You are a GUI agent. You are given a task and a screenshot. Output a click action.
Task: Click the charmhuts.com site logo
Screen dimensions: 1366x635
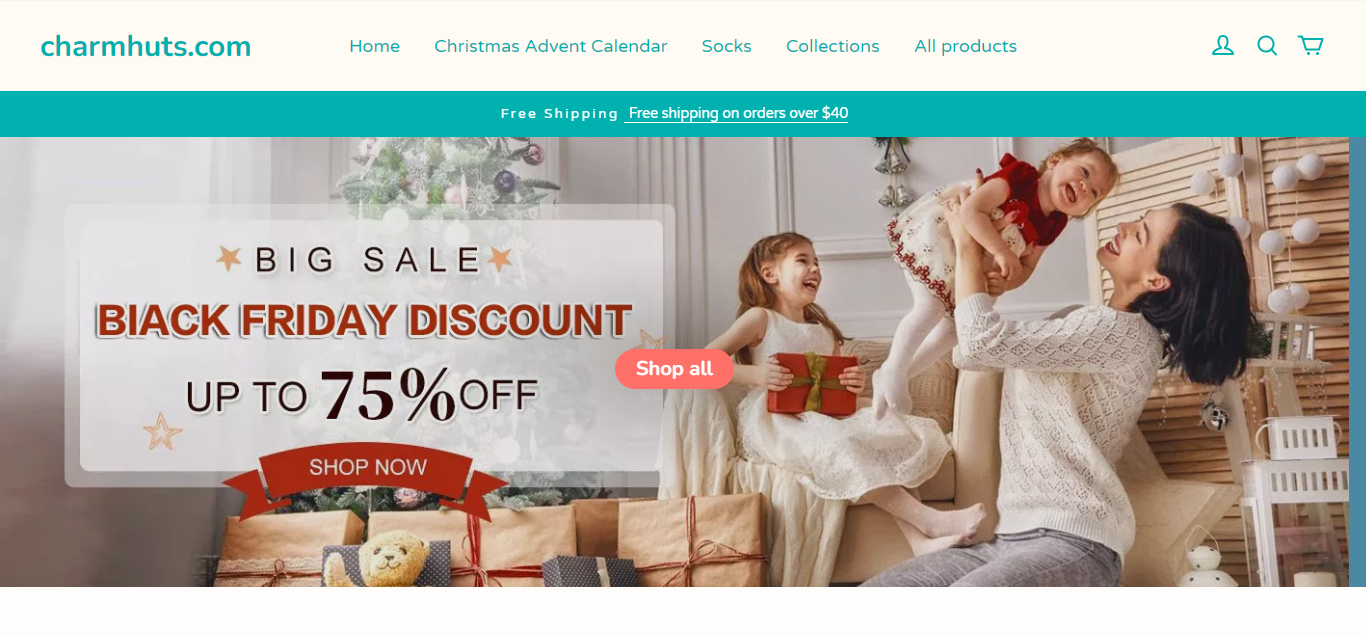coord(146,46)
